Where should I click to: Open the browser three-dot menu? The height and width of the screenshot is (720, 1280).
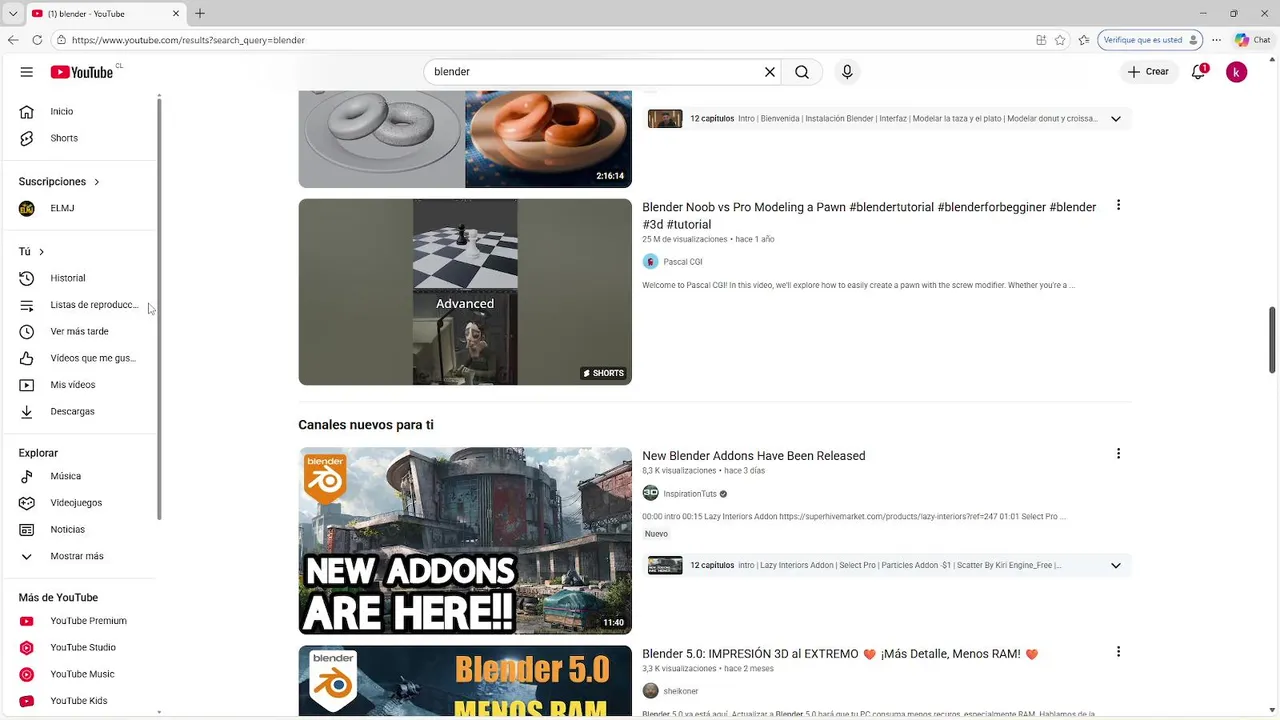[1216, 40]
